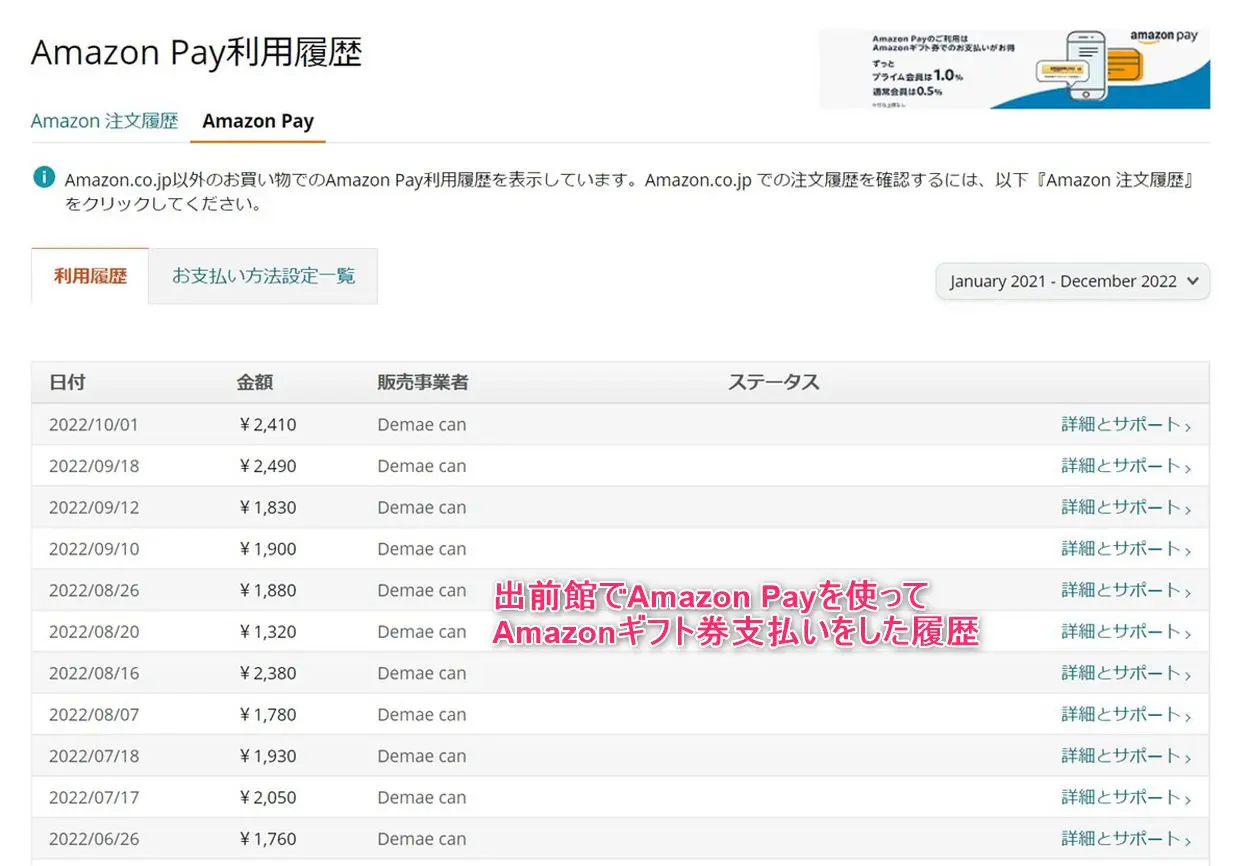The height and width of the screenshot is (866, 1250).
Task: Open 詳細とサポート for the 2022/08/07 payment
Action: pyautogui.click(x=1126, y=715)
